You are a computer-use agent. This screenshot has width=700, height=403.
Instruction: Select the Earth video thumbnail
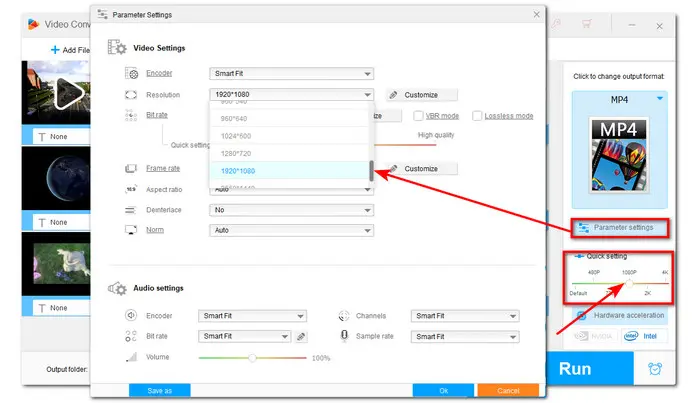[56, 178]
